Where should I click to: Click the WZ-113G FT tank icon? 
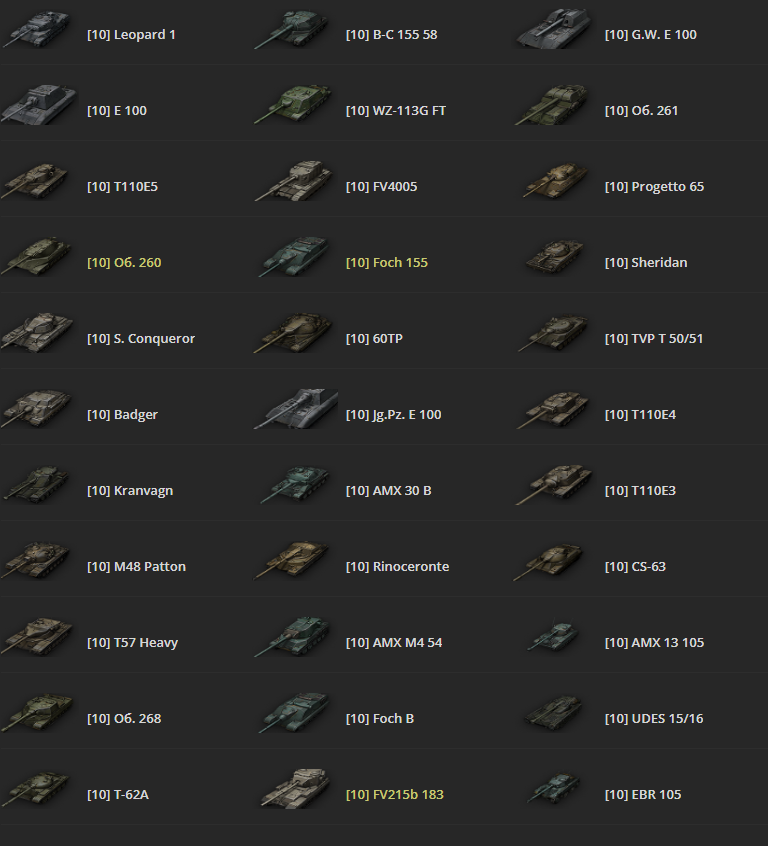293,105
